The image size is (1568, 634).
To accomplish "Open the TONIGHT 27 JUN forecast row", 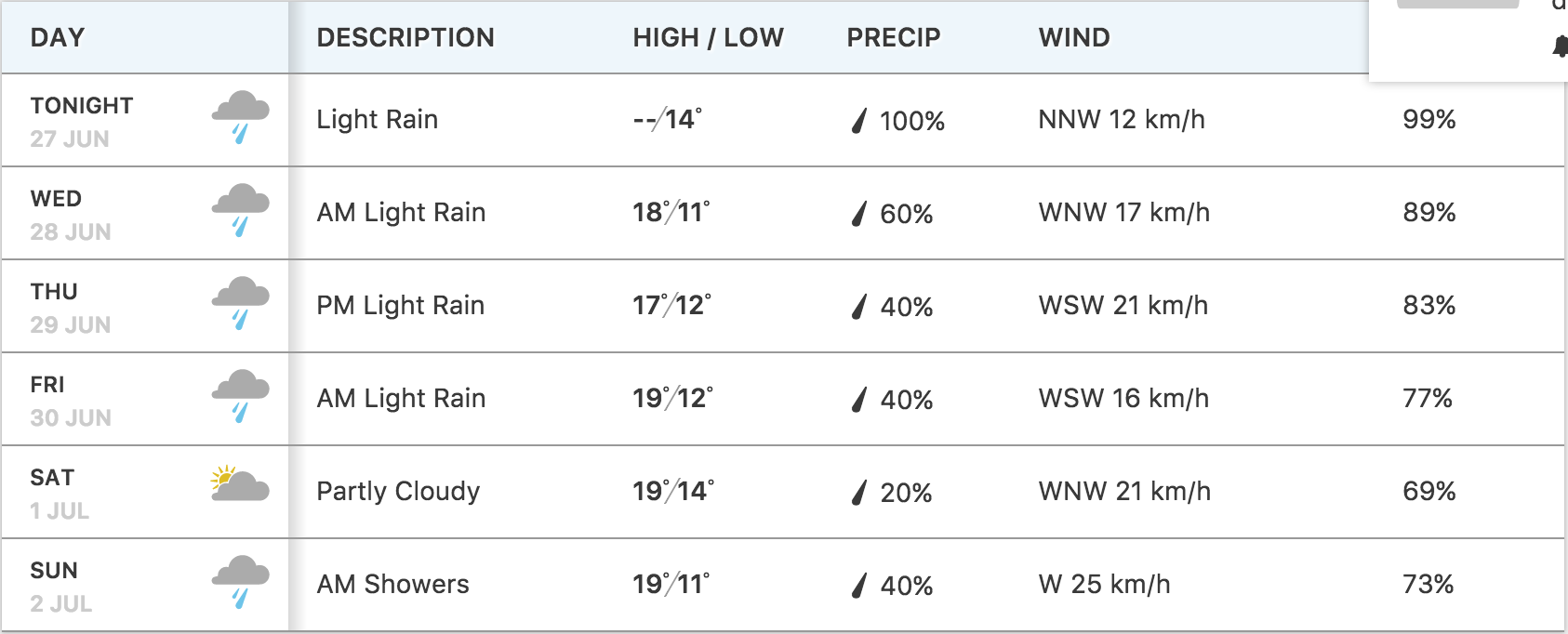I will click(783, 120).
